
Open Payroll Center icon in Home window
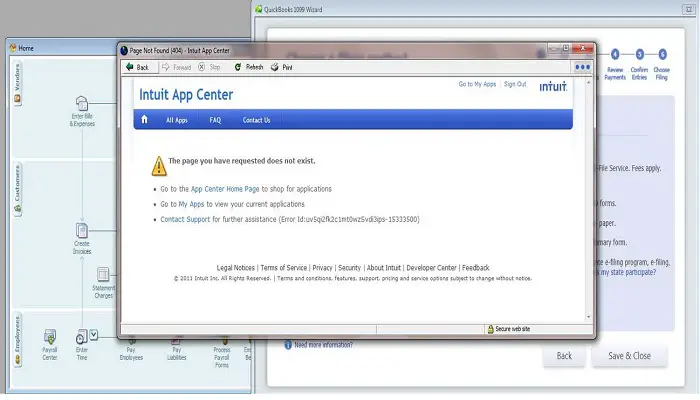50,337
